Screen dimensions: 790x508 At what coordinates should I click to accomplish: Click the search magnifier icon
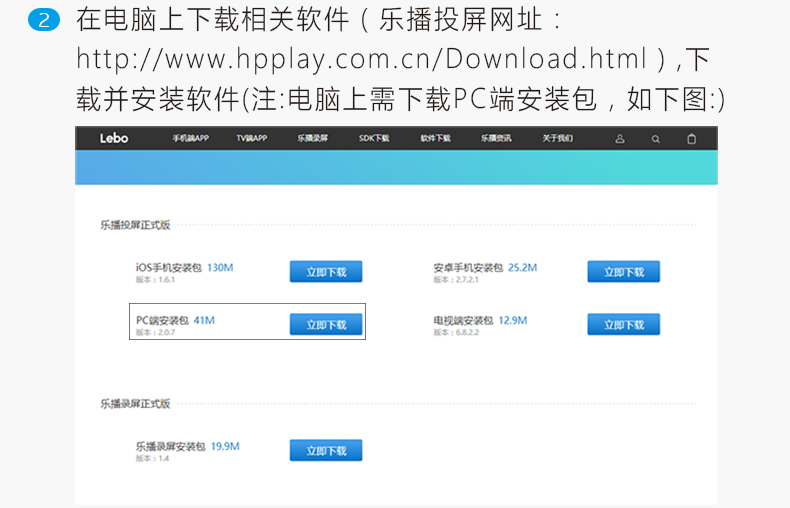656,139
